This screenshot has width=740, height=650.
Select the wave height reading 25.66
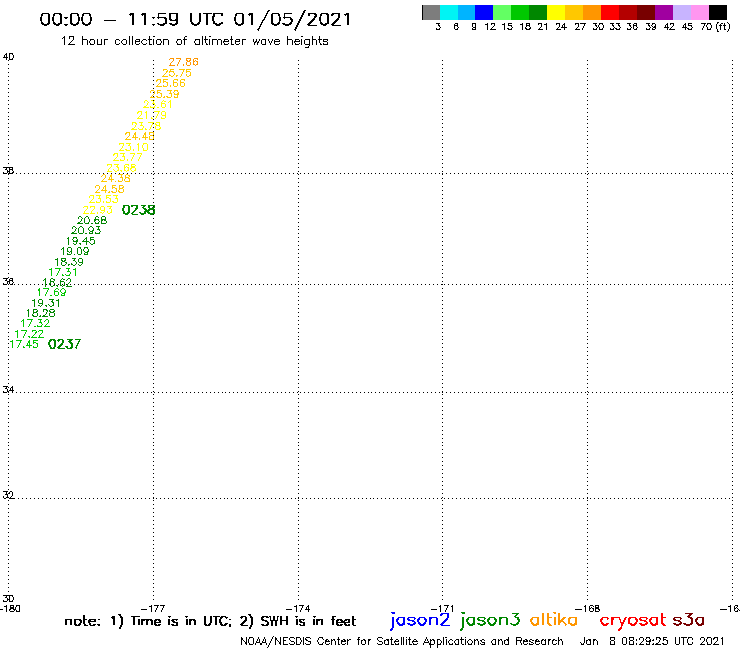click(x=170, y=83)
